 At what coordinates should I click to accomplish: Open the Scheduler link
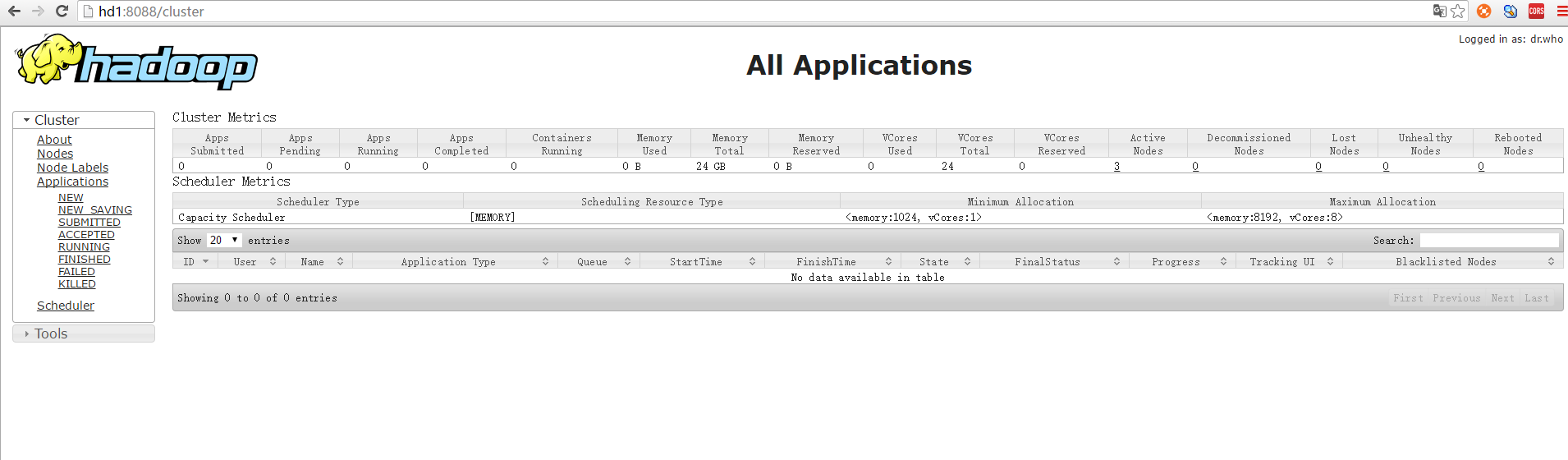(x=66, y=306)
